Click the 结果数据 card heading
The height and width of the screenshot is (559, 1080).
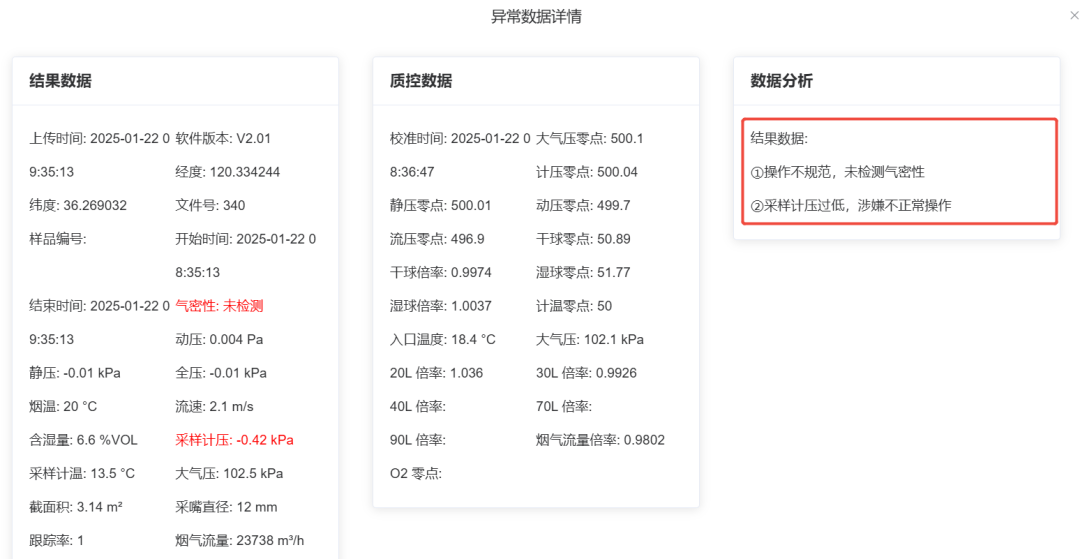(x=60, y=81)
